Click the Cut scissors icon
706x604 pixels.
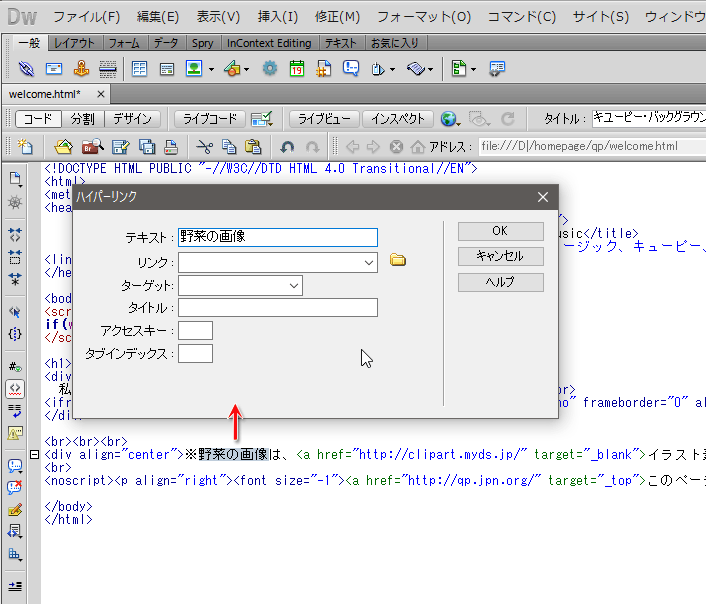(205, 146)
